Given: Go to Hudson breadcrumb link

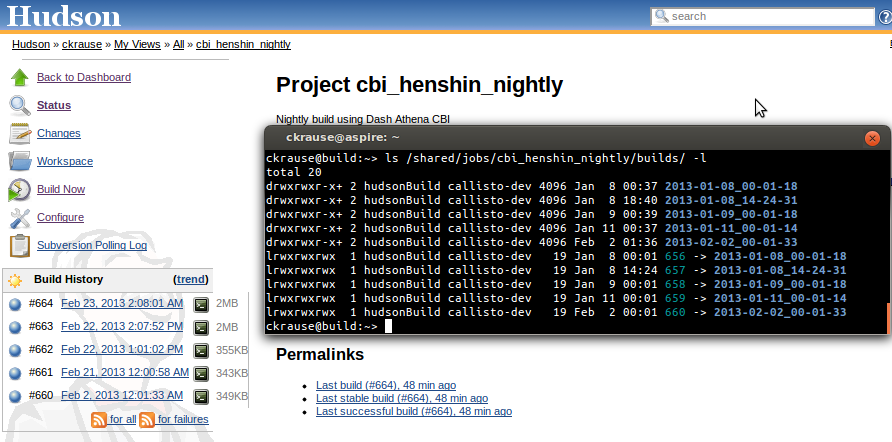Looking at the screenshot, I should point(31,44).
